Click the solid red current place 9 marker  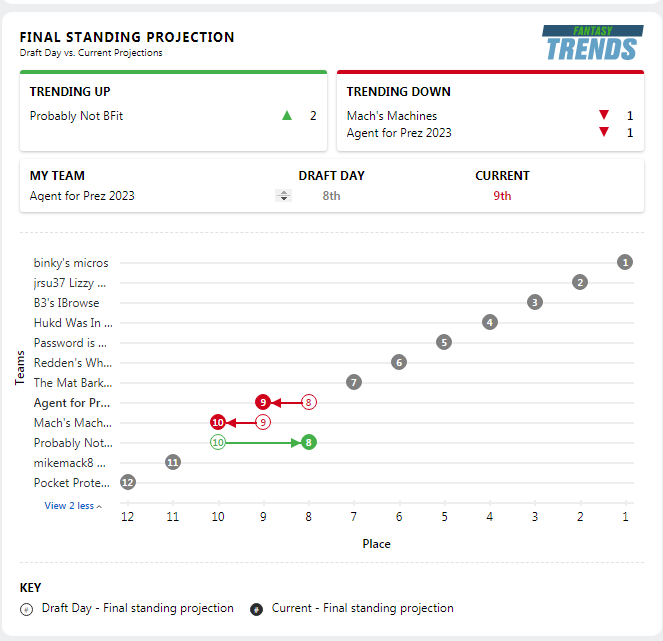tap(263, 402)
